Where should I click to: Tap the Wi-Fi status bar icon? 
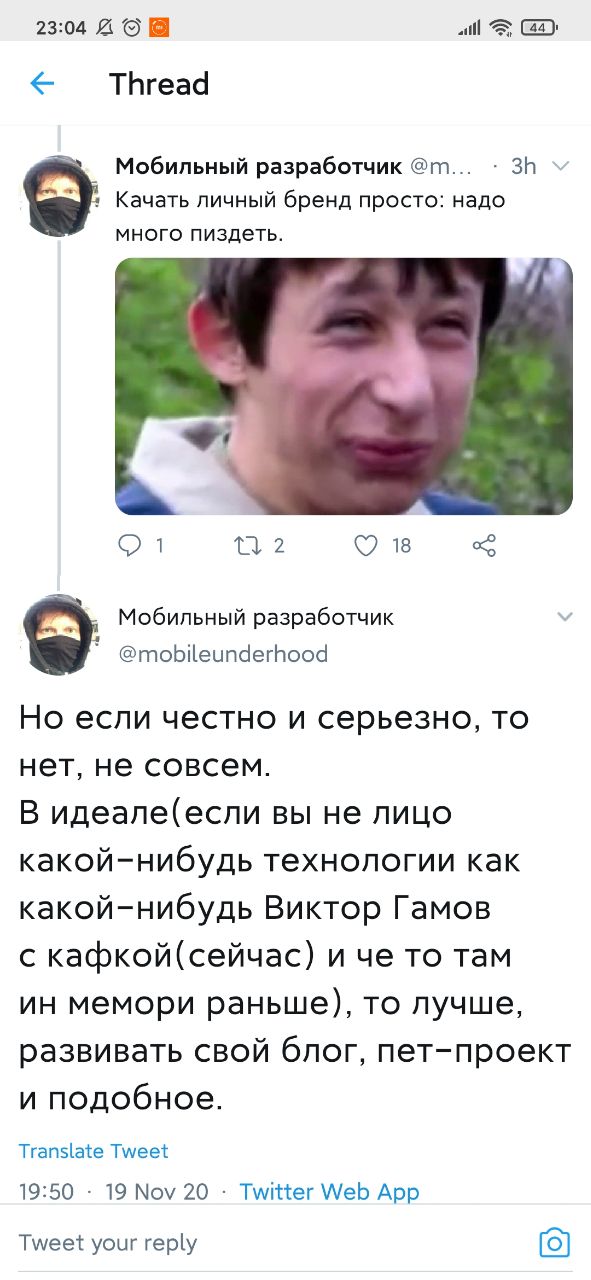(x=501, y=28)
